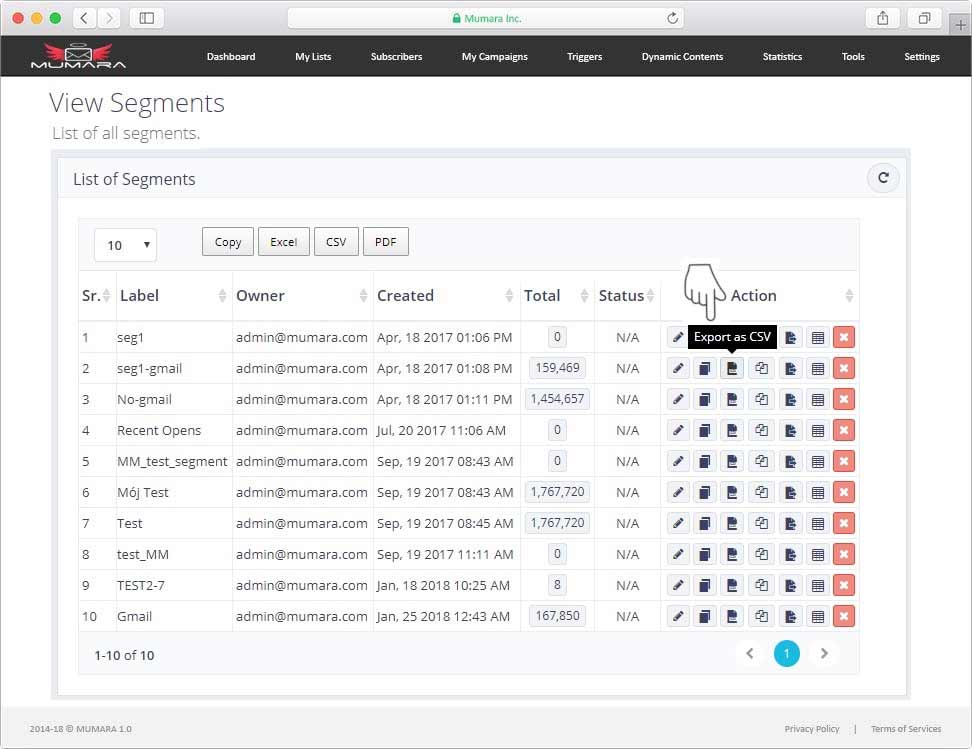The width and height of the screenshot is (972, 749).
Task: Sort the Total column
Action: coord(542,296)
